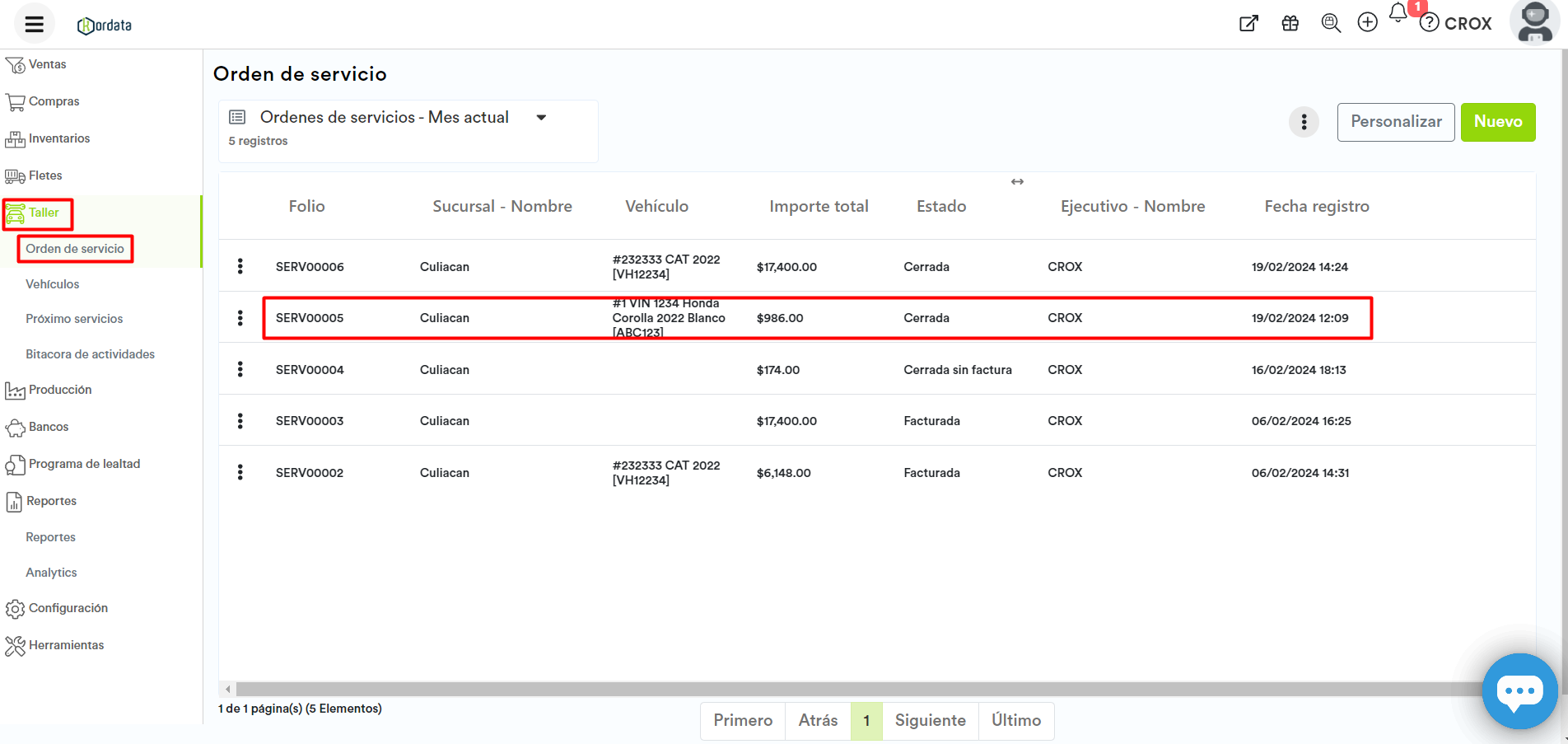
Task: Click the Personalizar button
Action: (1395, 122)
